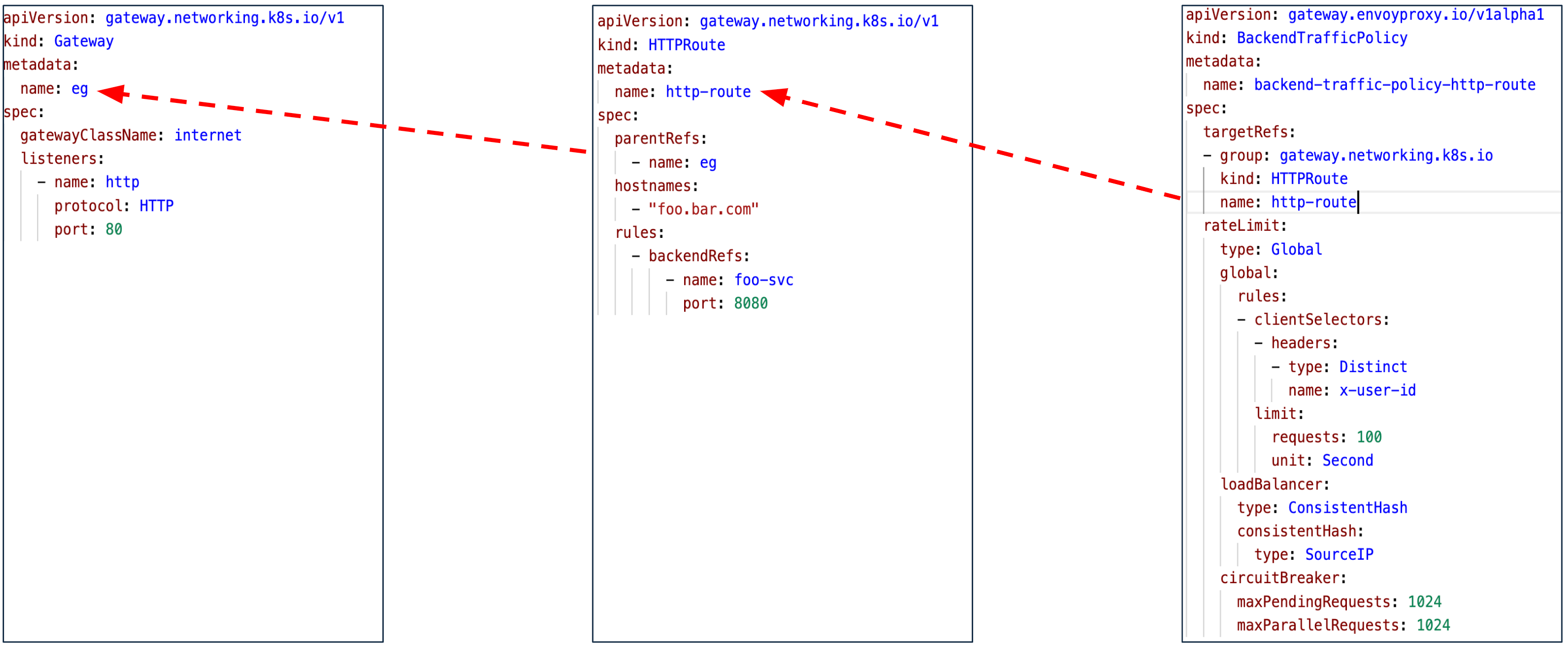1568x646 pixels.
Task: Click the 'circuitBreaker:' key
Action: coord(1283,579)
